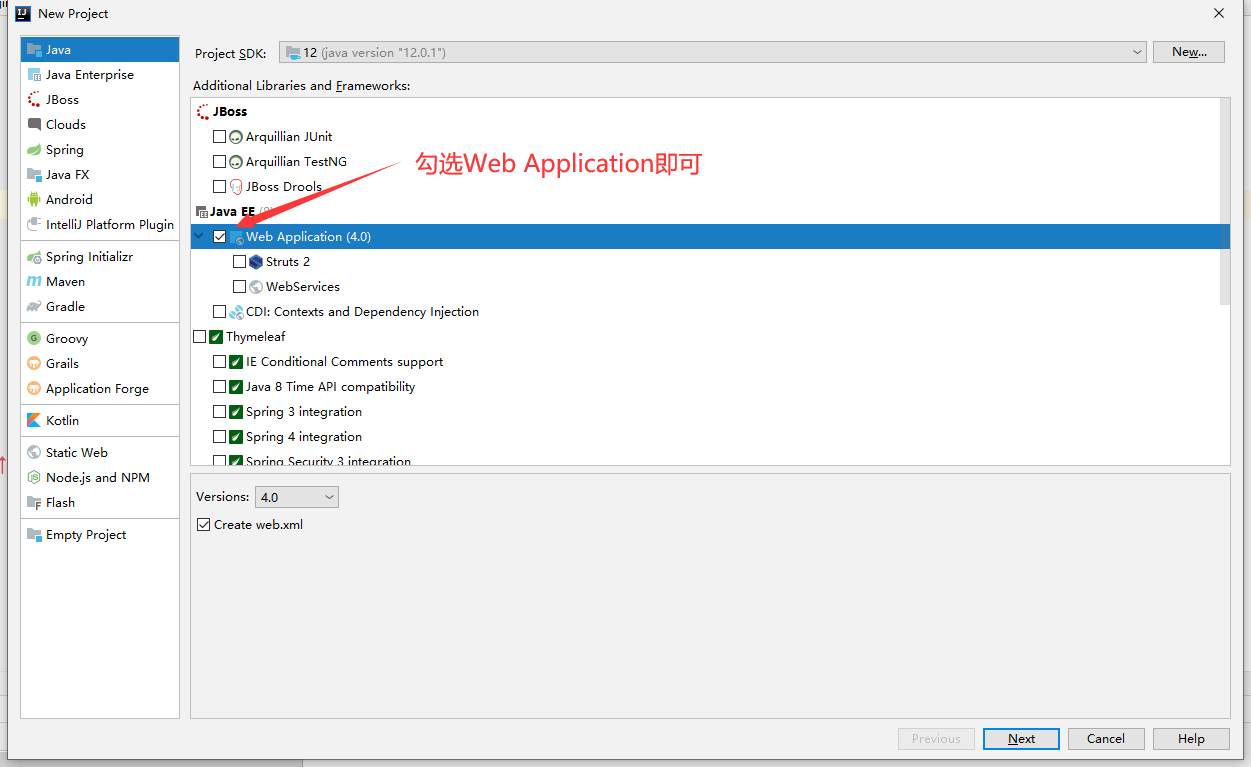Image resolution: width=1251 pixels, height=767 pixels.
Task: Click the Help button
Action: click(1191, 739)
